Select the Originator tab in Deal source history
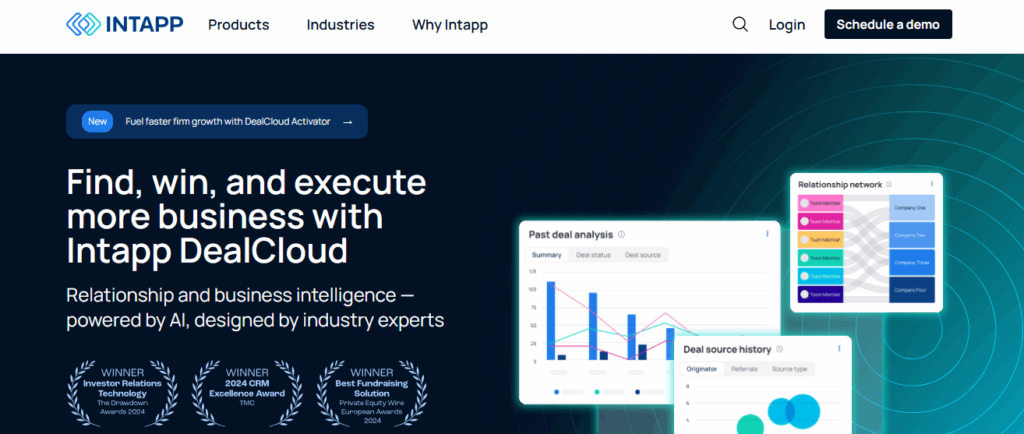This screenshot has height=434, width=1024. 702,369
